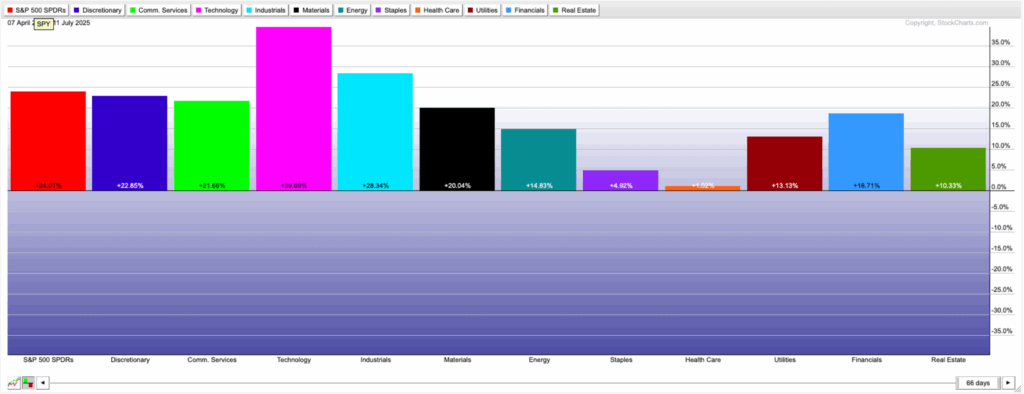1024x394 pixels.
Task: Toggle the Staples legend button
Action: pos(392,10)
